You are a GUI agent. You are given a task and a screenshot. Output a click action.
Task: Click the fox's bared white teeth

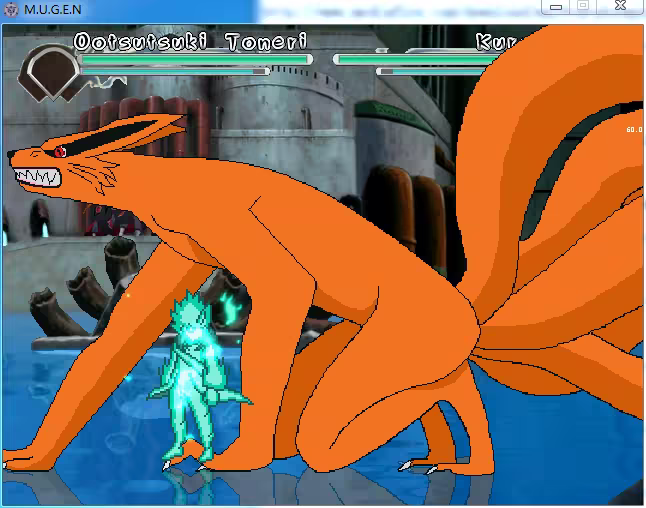[x=37, y=177]
